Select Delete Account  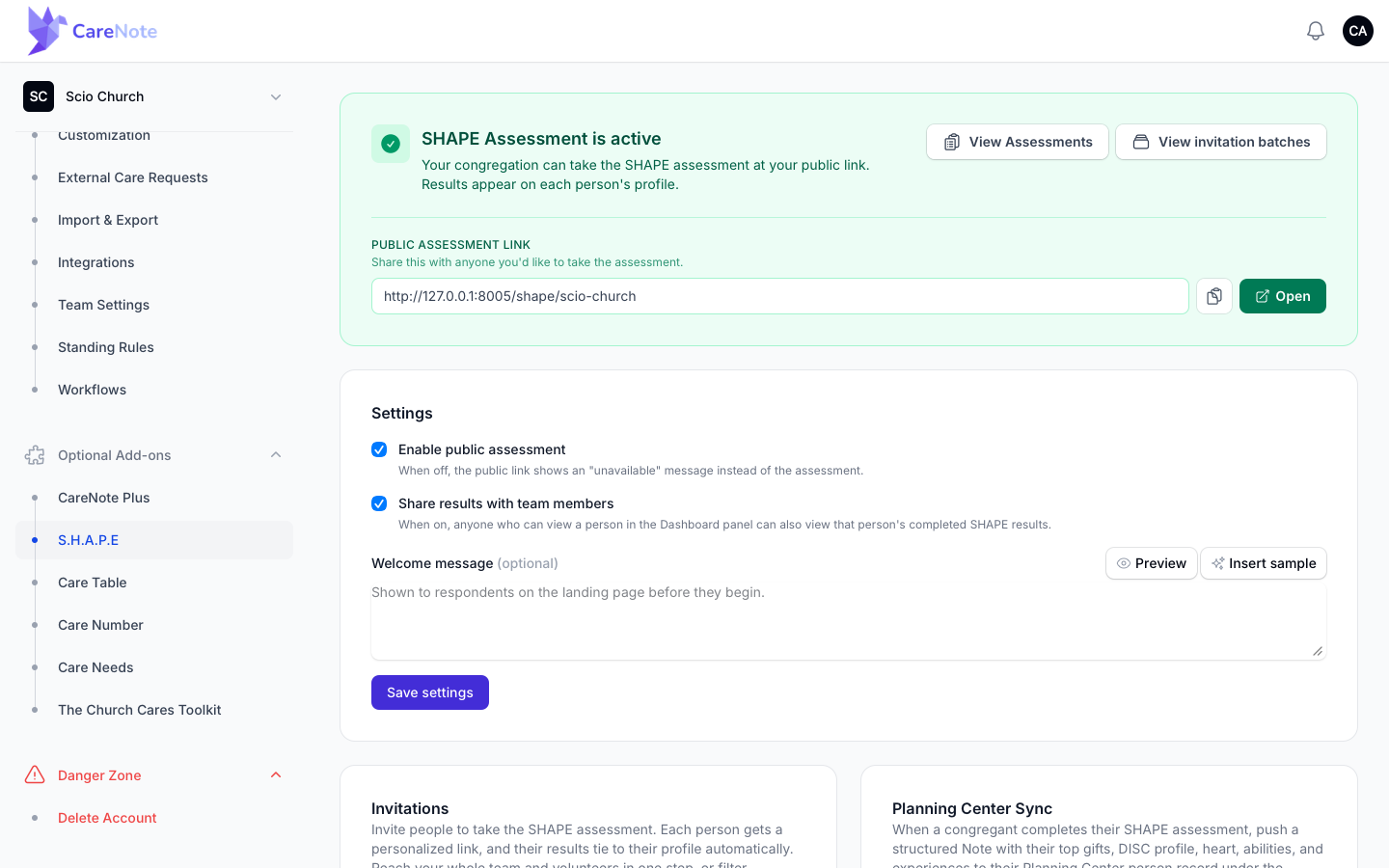pyautogui.click(x=107, y=818)
